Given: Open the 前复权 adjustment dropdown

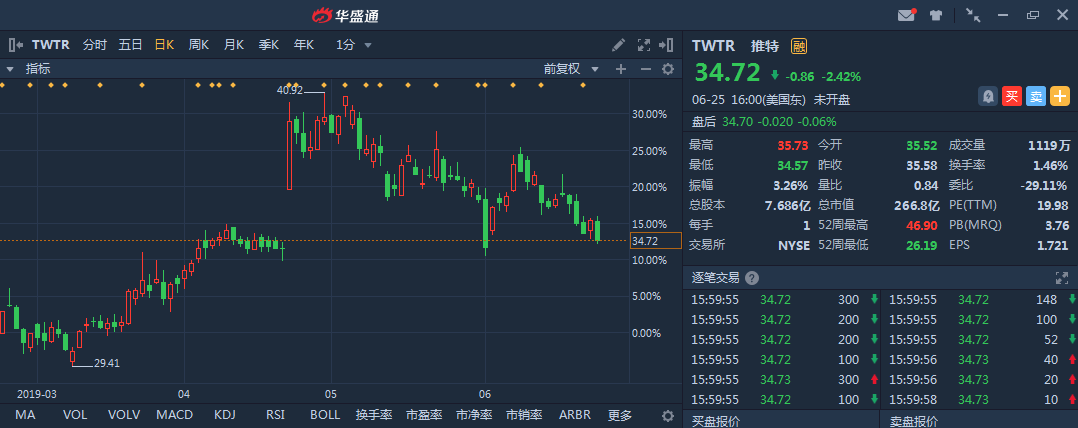Looking at the screenshot, I should [570, 69].
